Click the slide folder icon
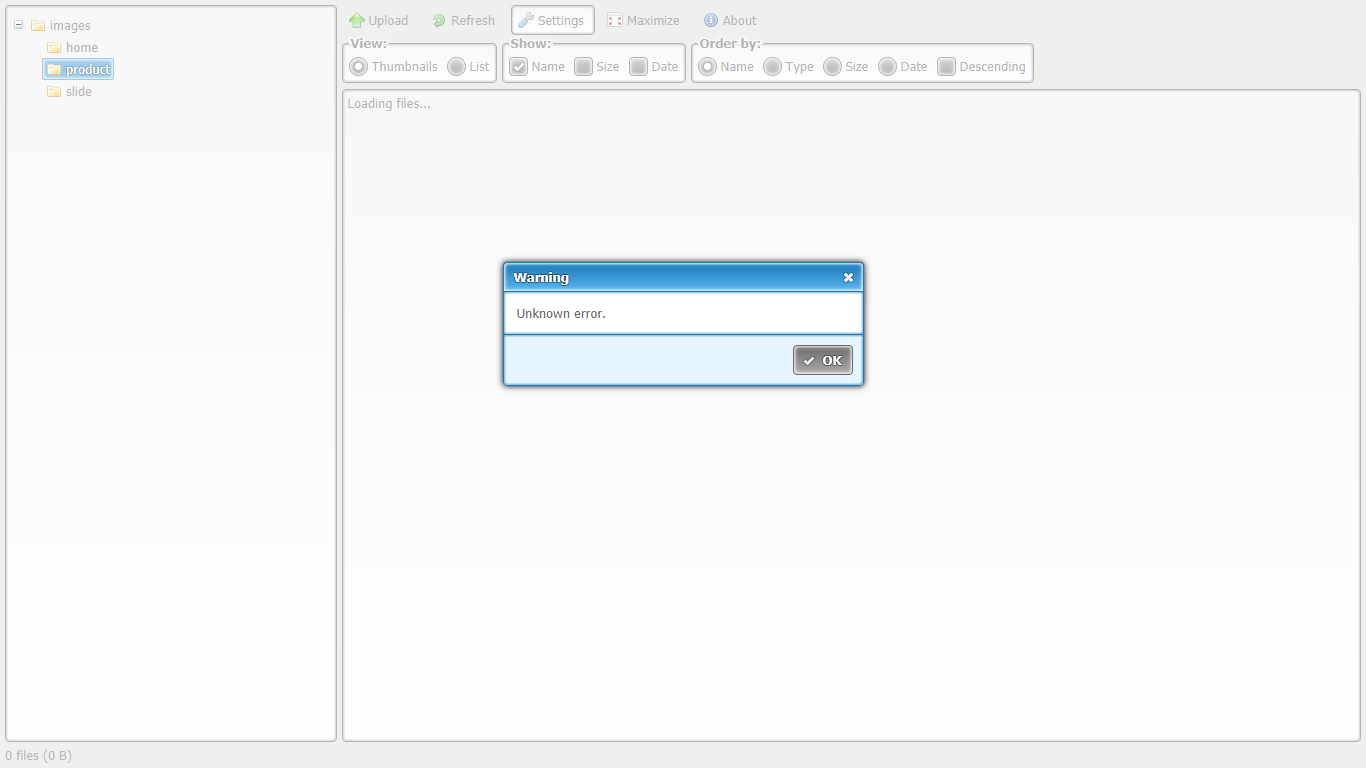Viewport: 1366px width, 768px height. [x=54, y=92]
